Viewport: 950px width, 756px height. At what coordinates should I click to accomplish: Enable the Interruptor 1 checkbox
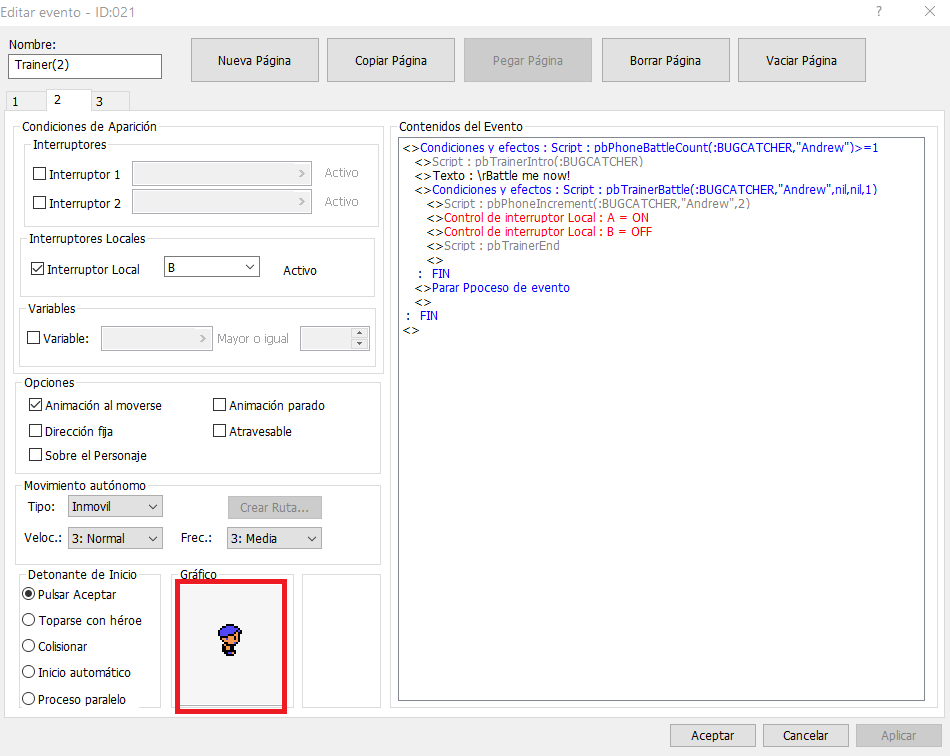point(40,174)
